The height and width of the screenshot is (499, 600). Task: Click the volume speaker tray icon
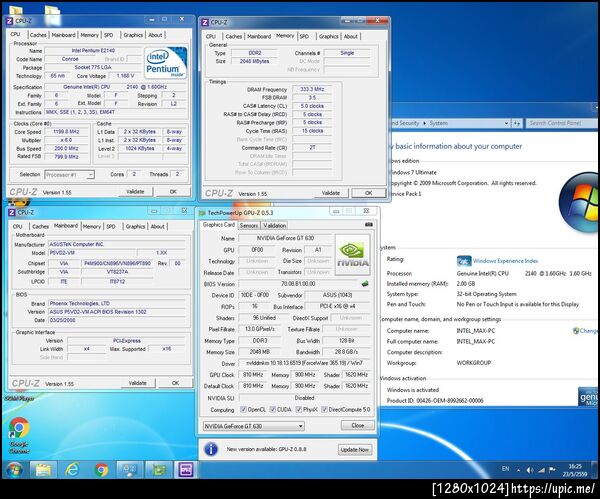[x=530, y=470]
